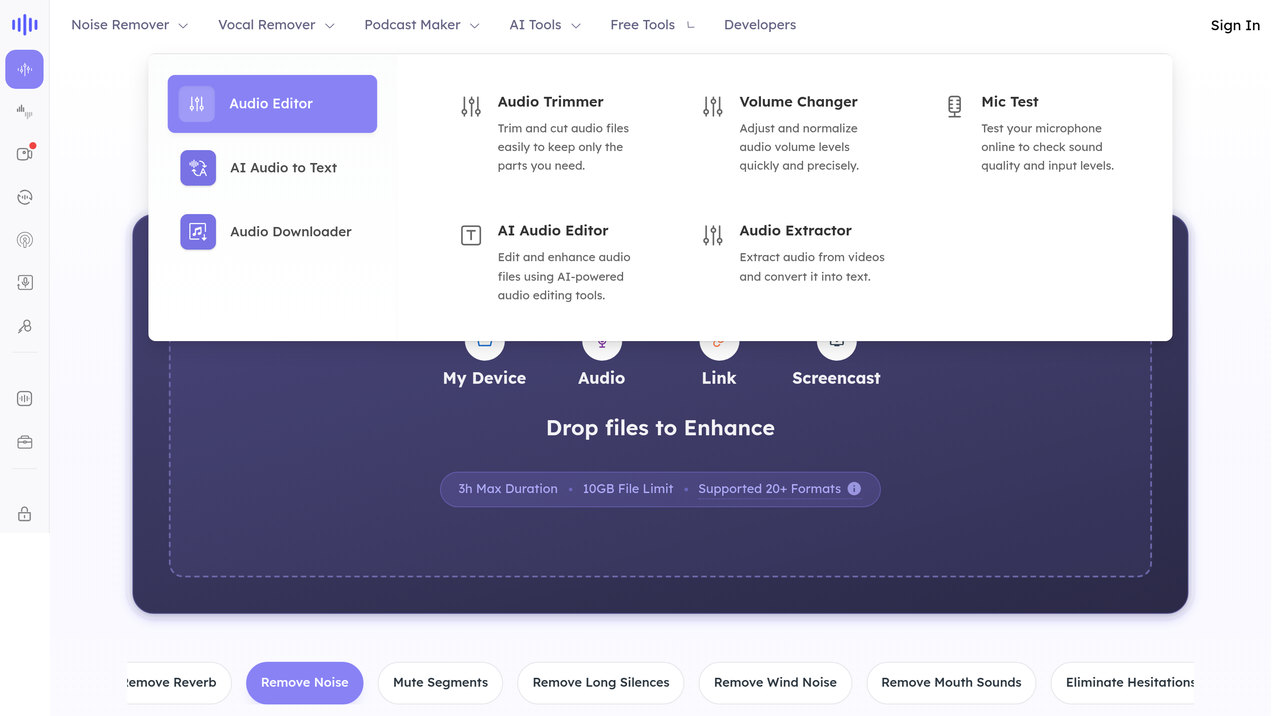Click the microphone recorder sidebar icon

25,283
